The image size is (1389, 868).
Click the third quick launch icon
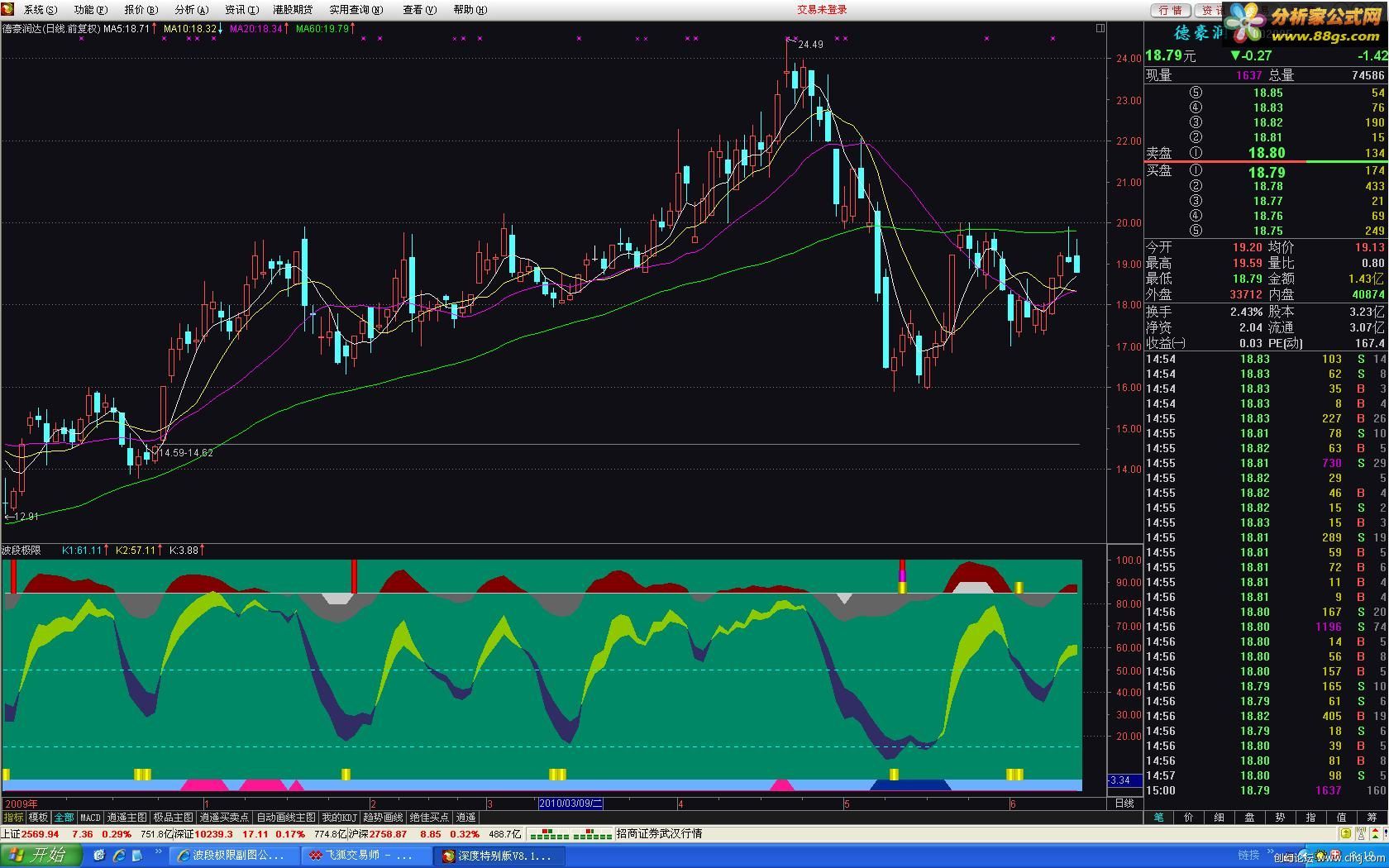point(137,856)
